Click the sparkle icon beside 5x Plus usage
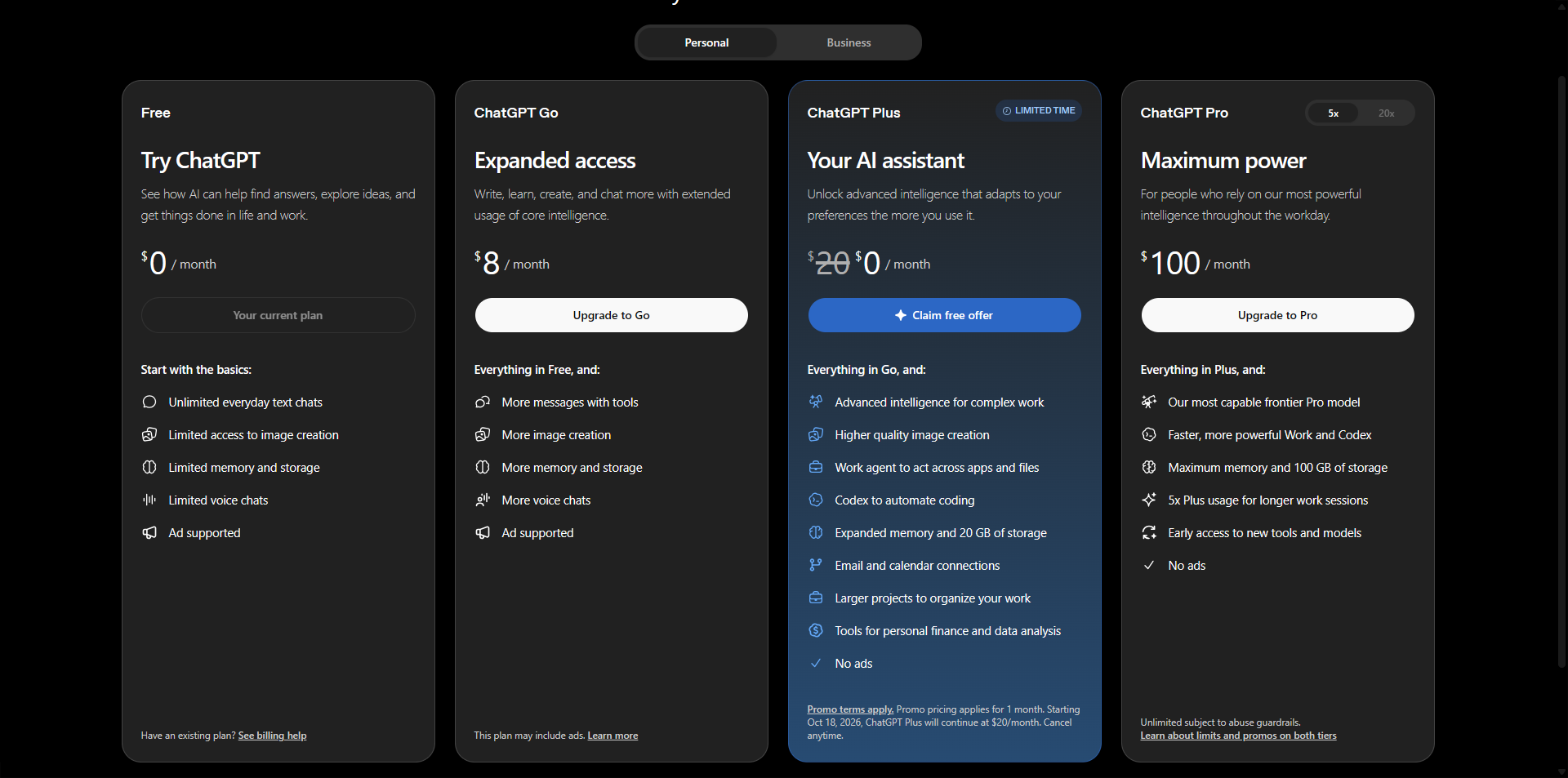 coord(1149,500)
